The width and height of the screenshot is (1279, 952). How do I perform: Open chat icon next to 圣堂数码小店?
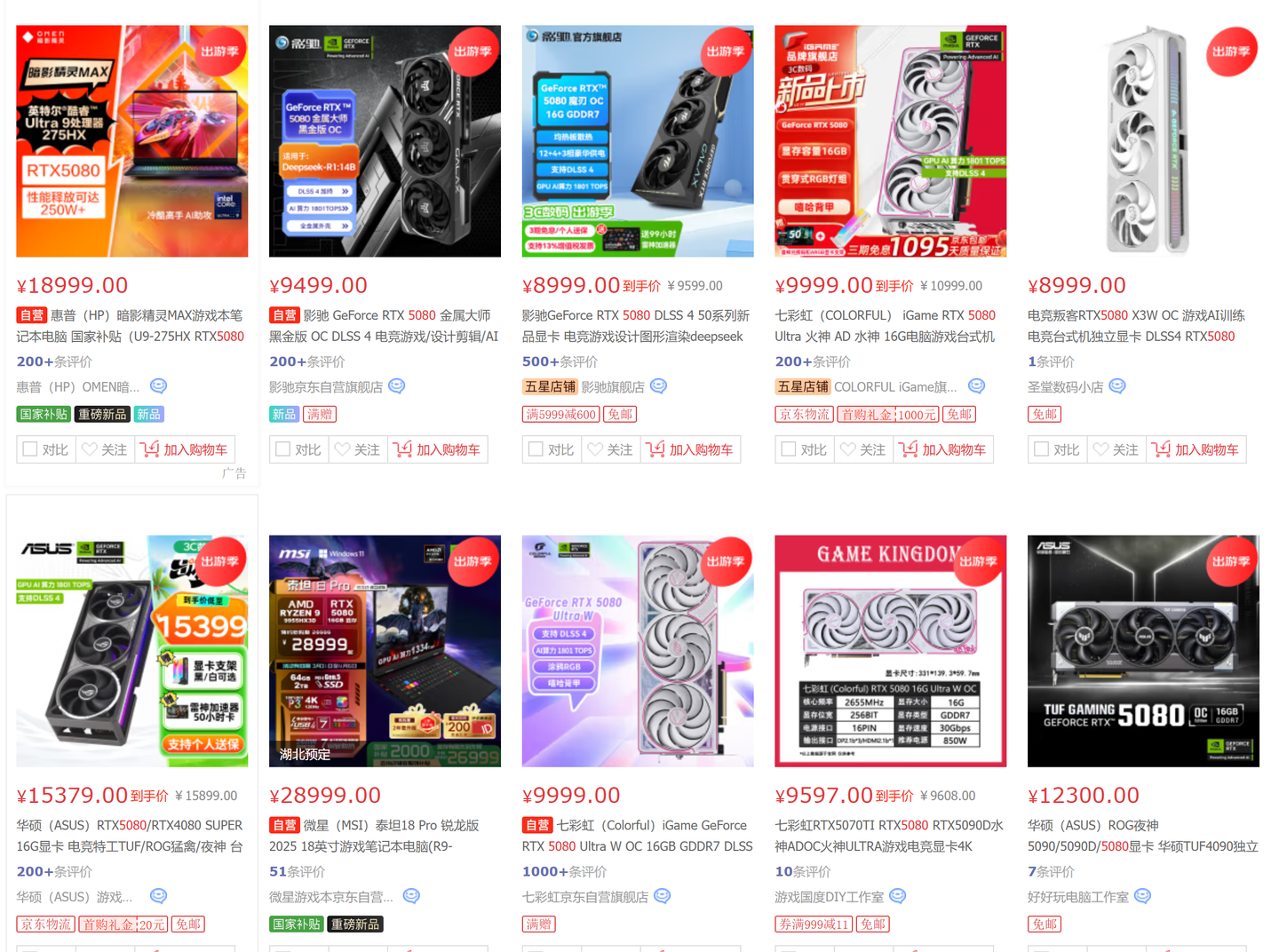[1117, 386]
